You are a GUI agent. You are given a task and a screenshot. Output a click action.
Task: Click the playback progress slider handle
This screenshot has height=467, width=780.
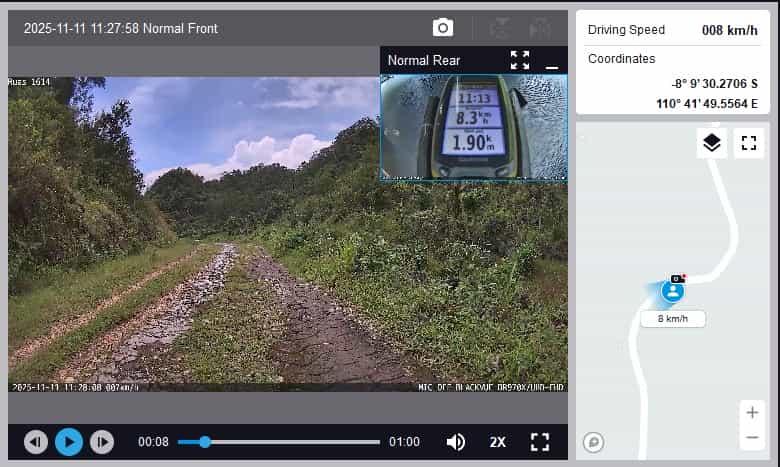coord(205,441)
